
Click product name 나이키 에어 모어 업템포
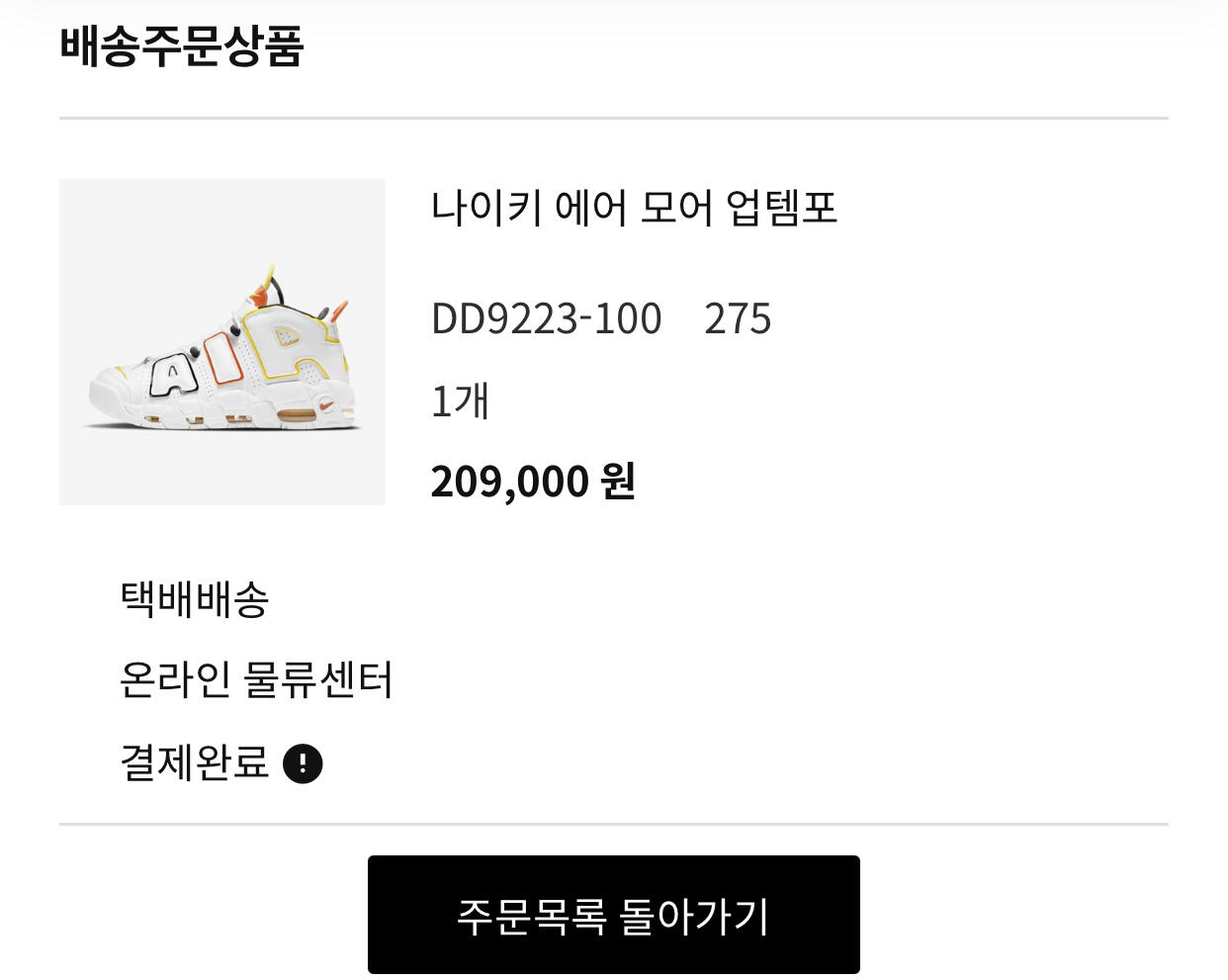[x=634, y=208]
